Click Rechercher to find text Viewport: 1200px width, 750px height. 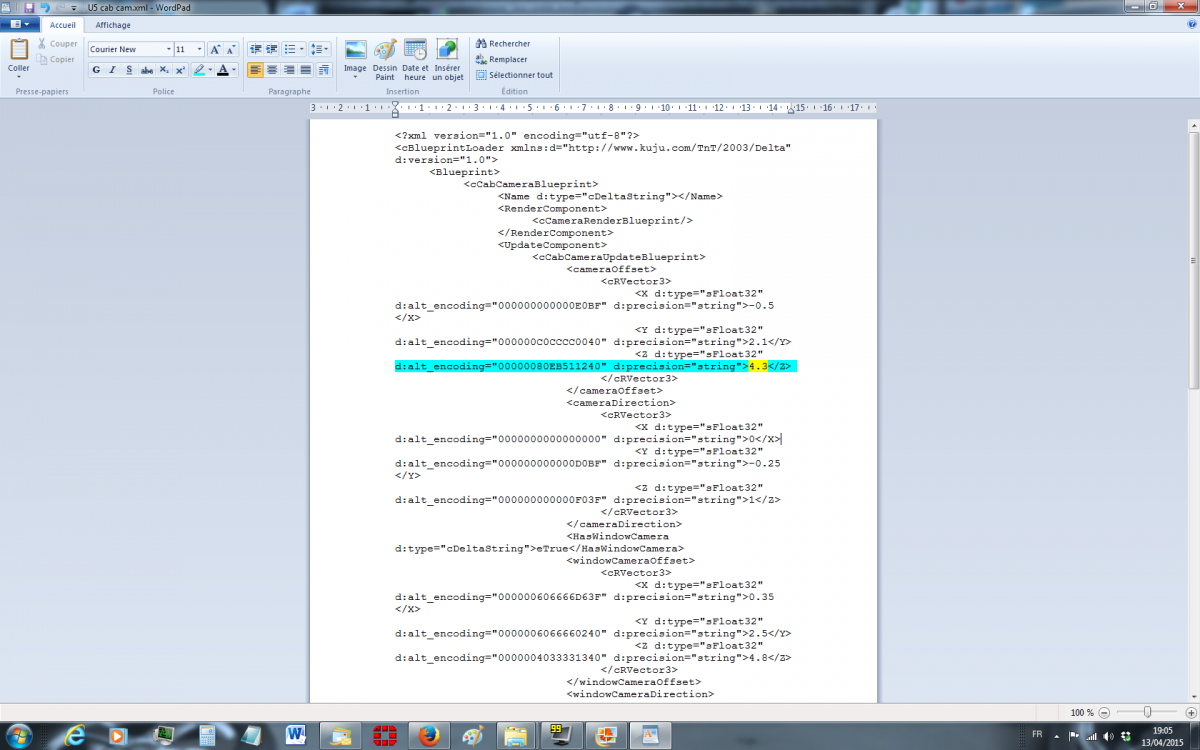[x=503, y=44]
